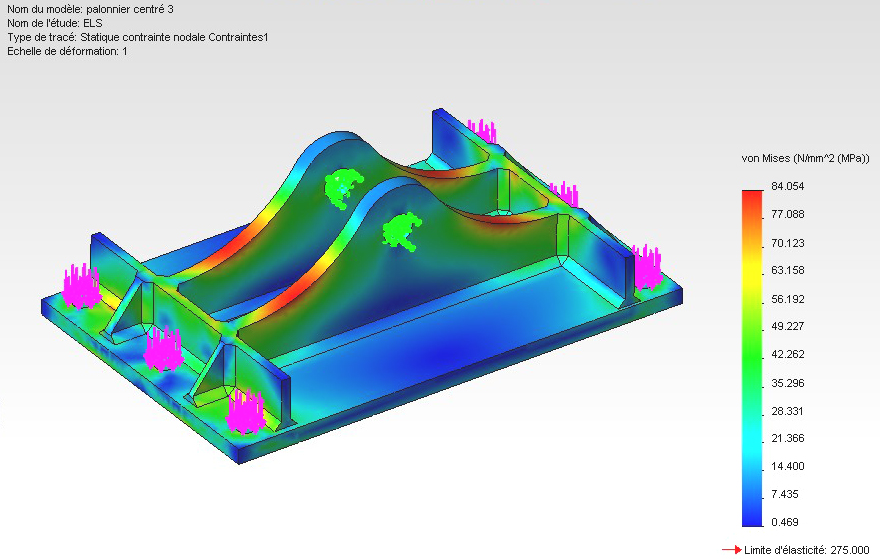Image resolution: width=880 pixels, height=559 pixels.
Task: Select the "Nom de l'étude: ELS" text
Action: click(55, 23)
